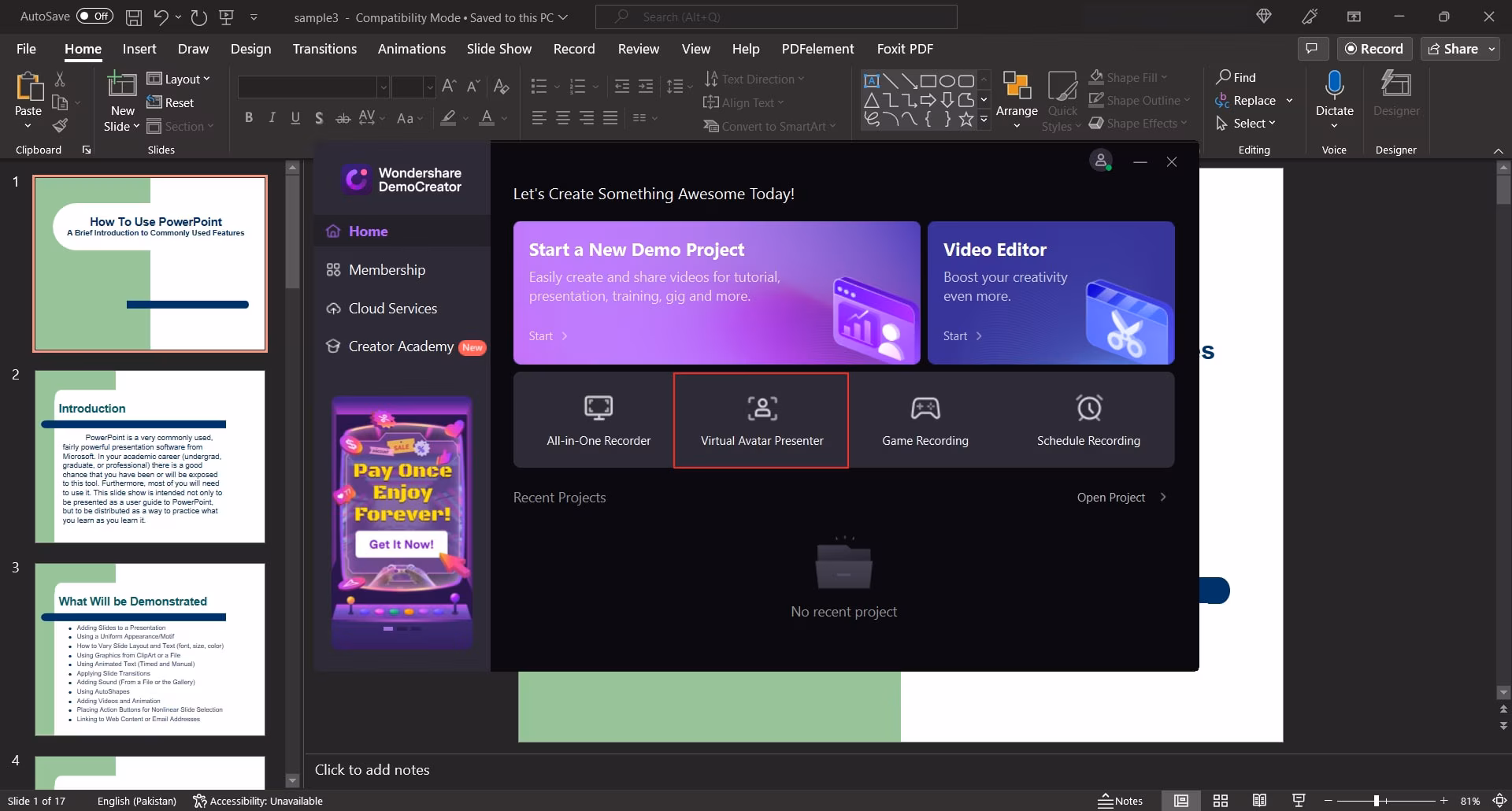Viewport: 1512px width, 811px height.
Task: Click Fit slide to window icon
Action: pos(1500,801)
